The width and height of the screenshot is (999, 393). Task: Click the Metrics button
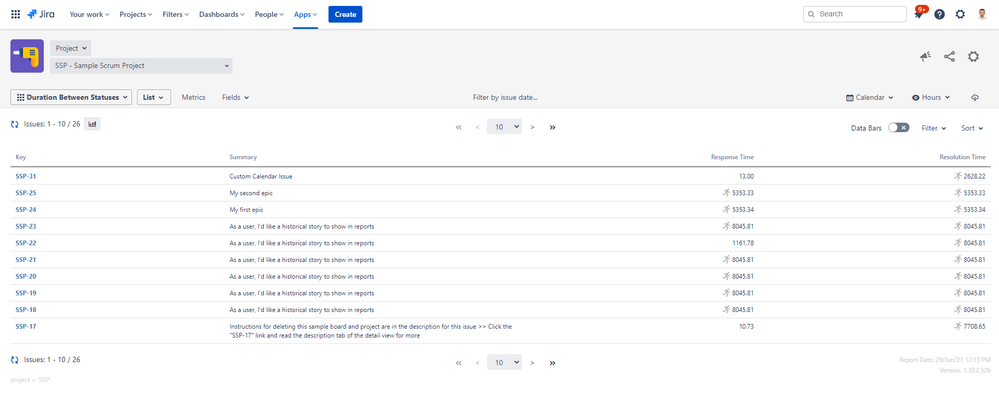[x=194, y=97]
